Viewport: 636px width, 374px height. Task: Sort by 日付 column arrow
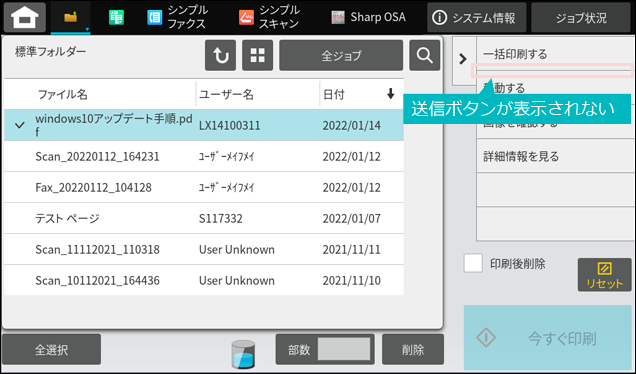pyautogui.click(x=390, y=94)
